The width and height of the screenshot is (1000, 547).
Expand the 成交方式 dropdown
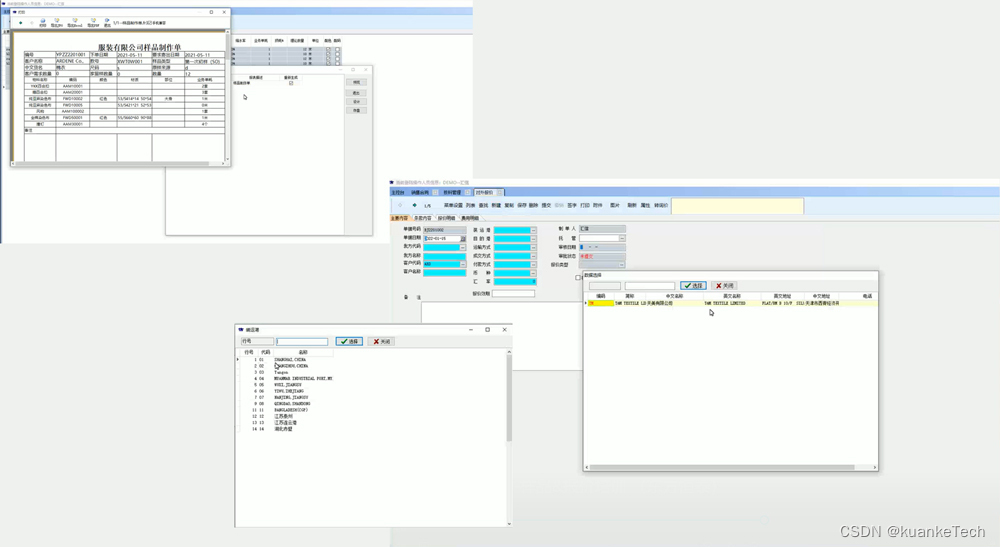[533, 256]
